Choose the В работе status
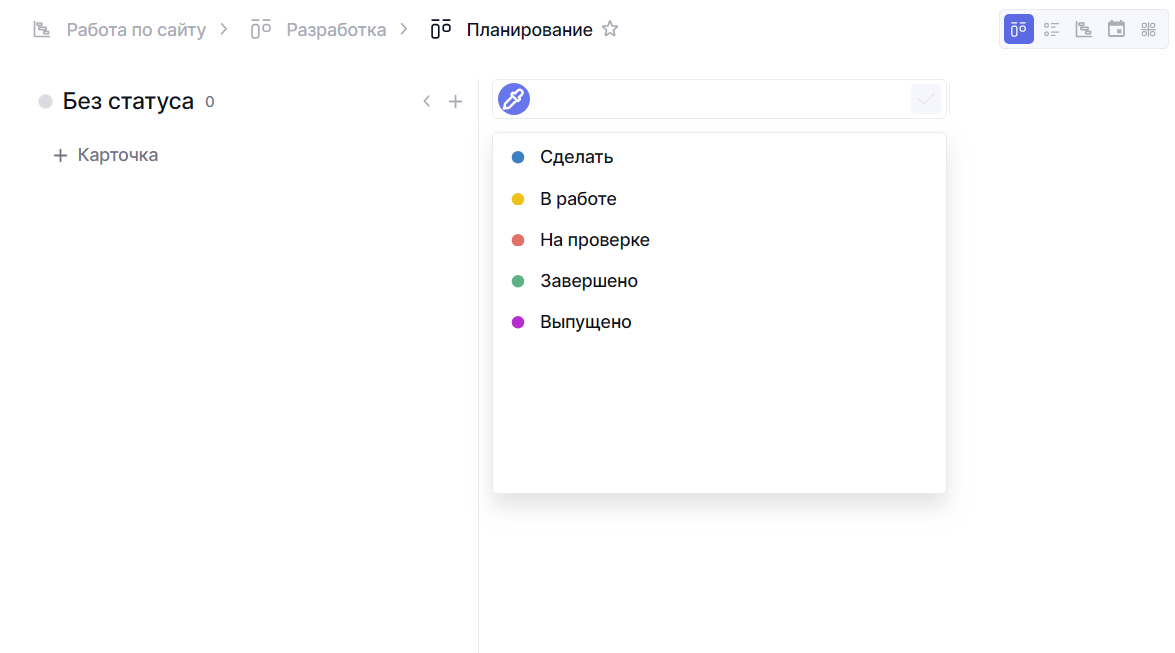Image resolution: width=1175 pixels, height=653 pixels. click(x=578, y=199)
